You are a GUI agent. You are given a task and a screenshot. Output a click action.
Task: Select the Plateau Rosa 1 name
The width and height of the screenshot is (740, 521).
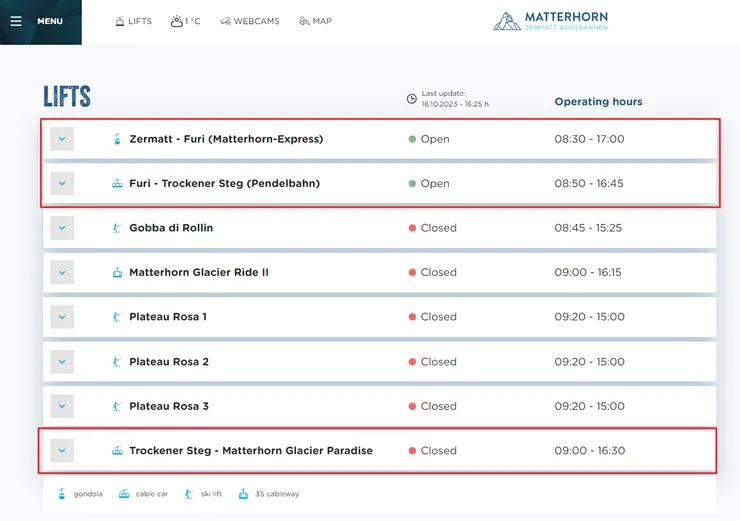(x=168, y=317)
